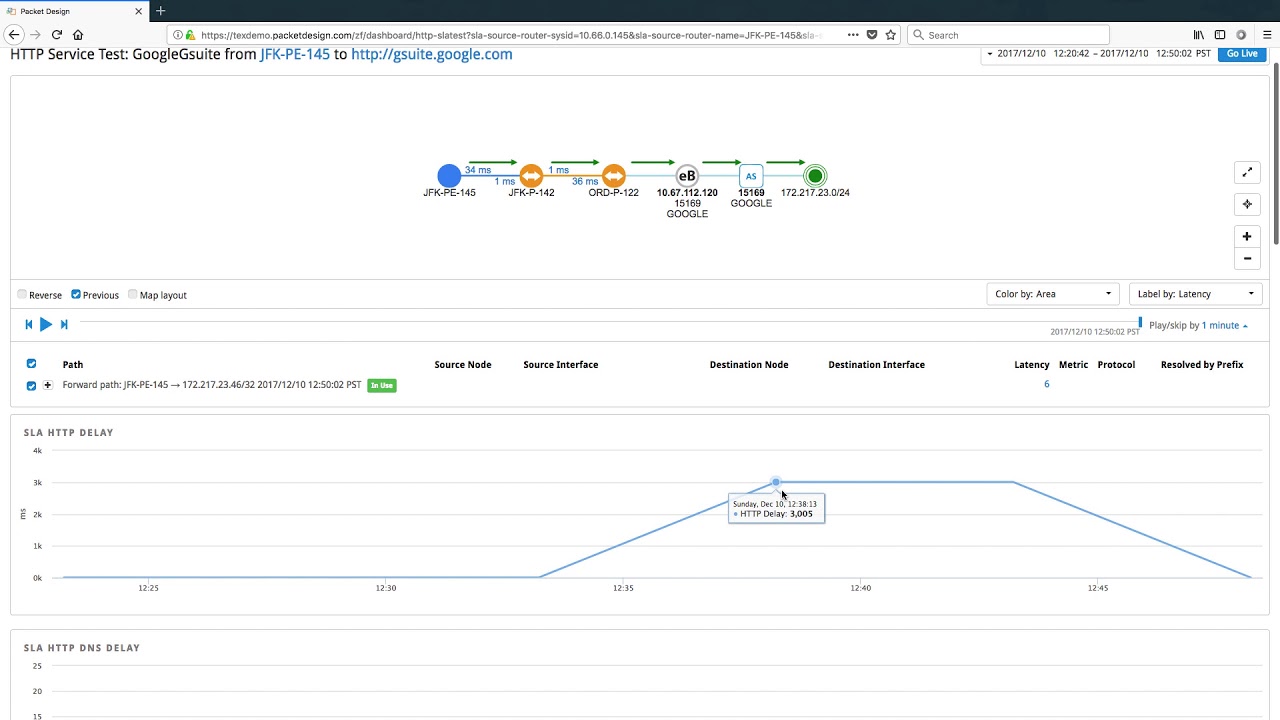1280x720 pixels.
Task: Sort by Source Interface column
Action: click(561, 365)
